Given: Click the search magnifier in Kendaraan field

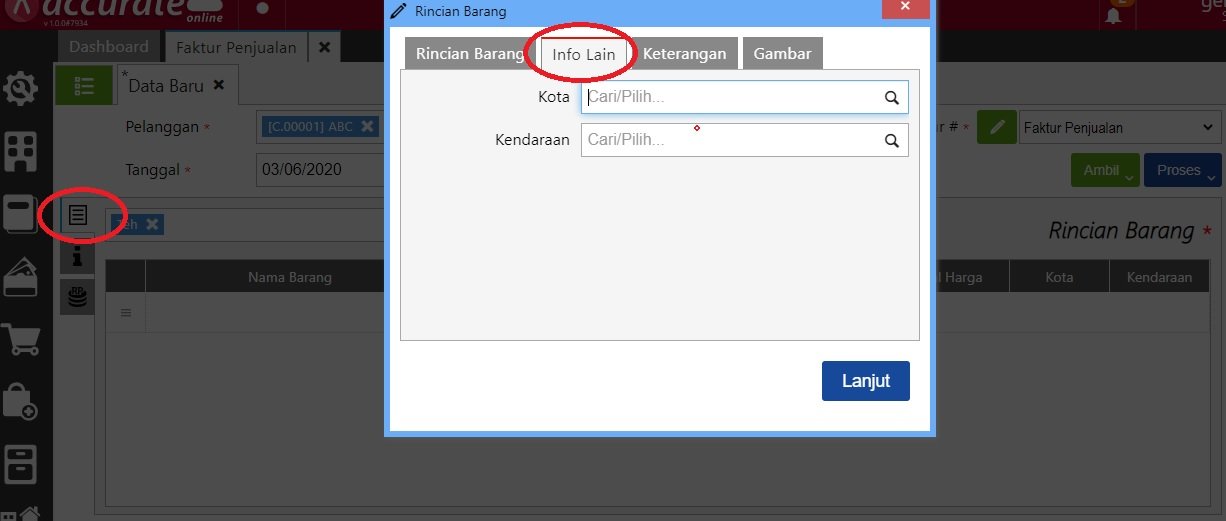Looking at the screenshot, I should coord(891,141).
